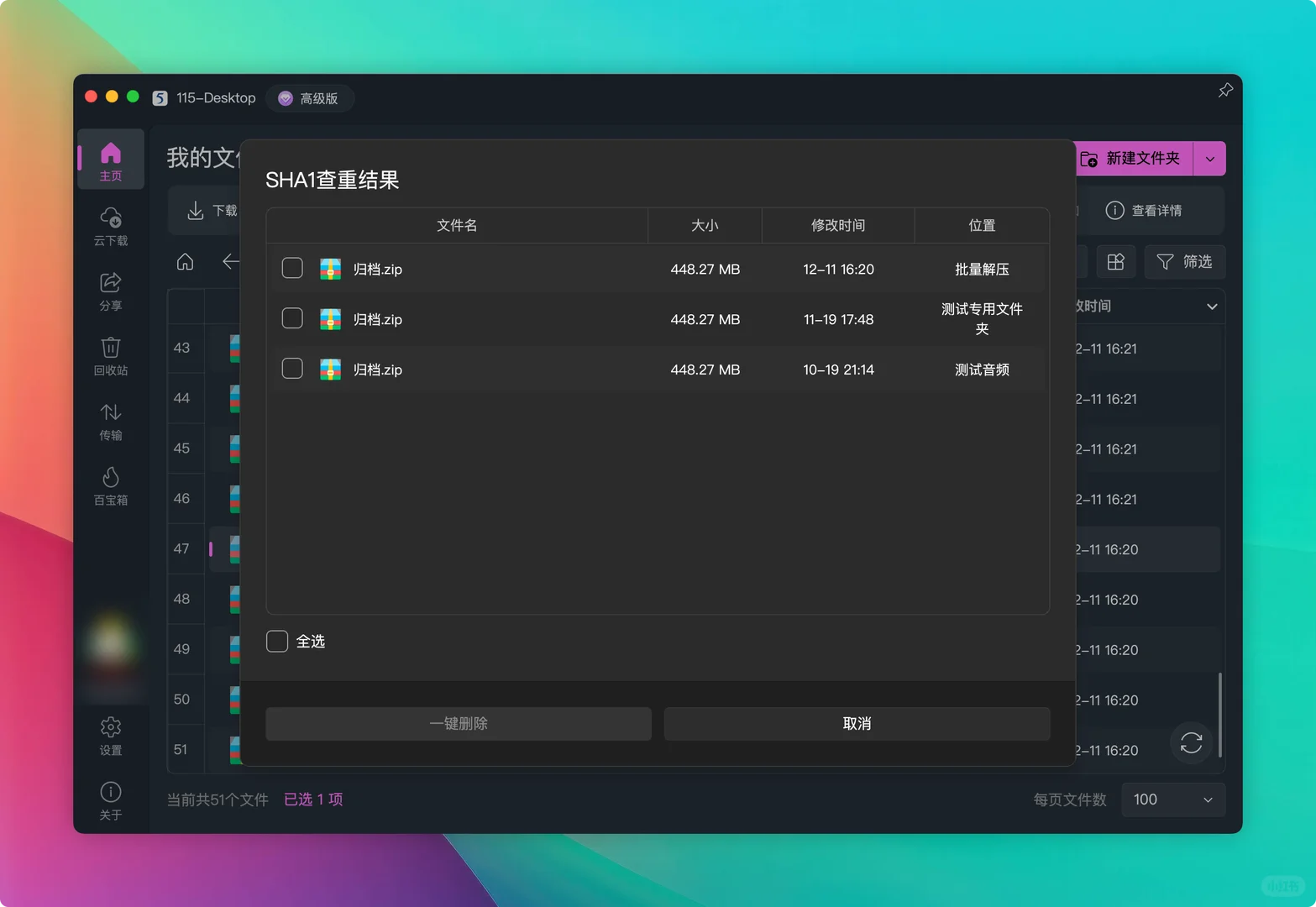1316x907 pixels.
Task: Refresh the file list with circular arrow icon
Action: [1190, 743]
